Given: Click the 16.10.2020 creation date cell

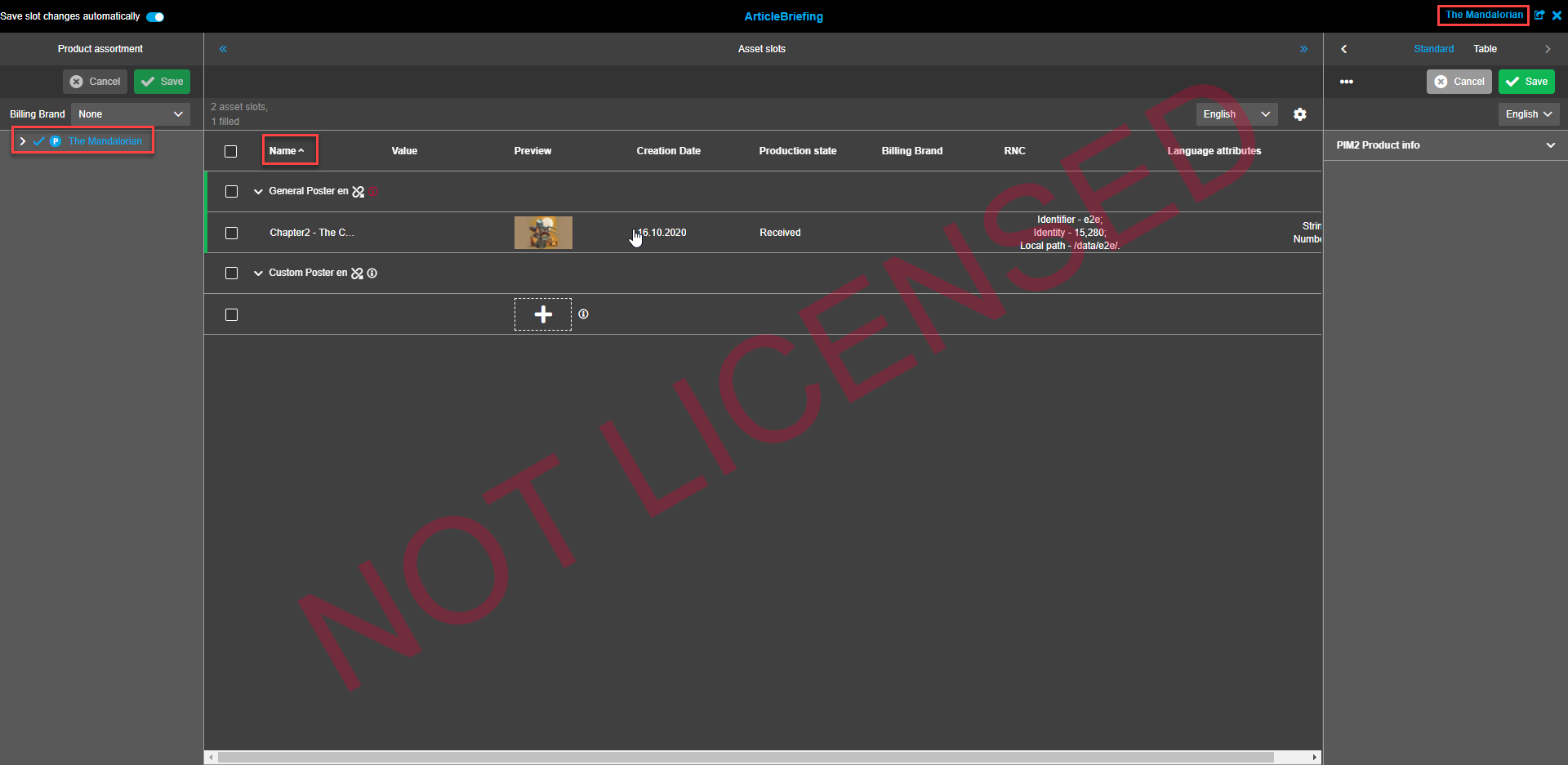Looking at the screenshot, I should 662,233.
